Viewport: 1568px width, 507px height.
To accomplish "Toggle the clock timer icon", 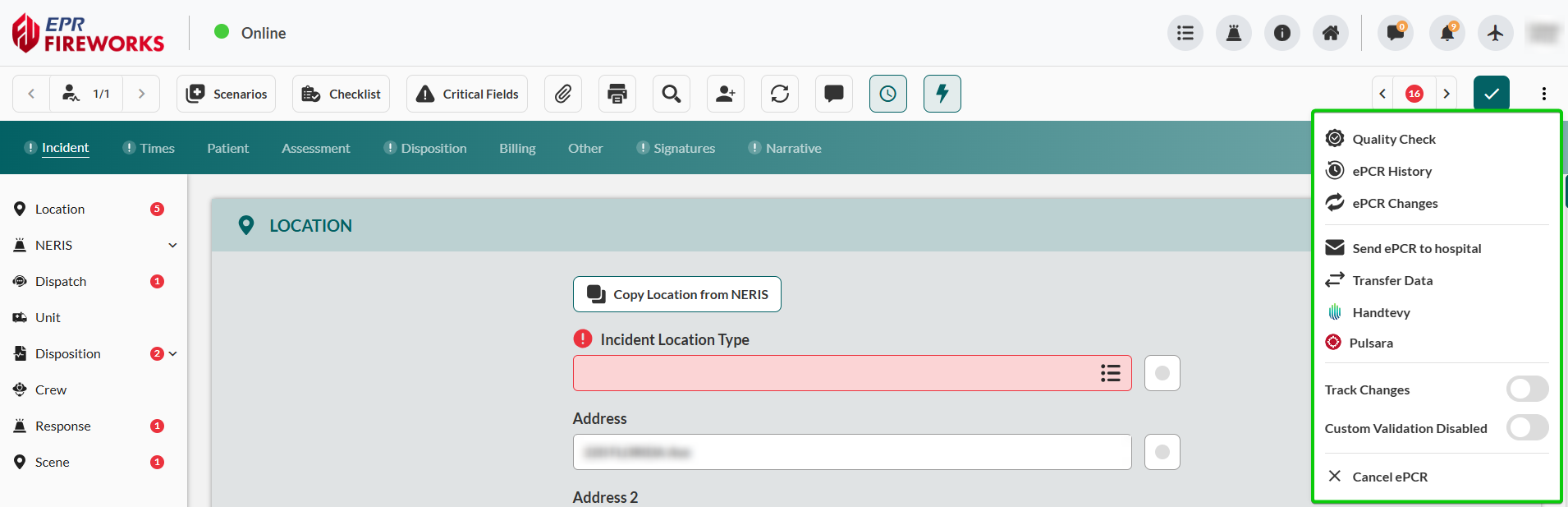I will [x=888, y=94].
